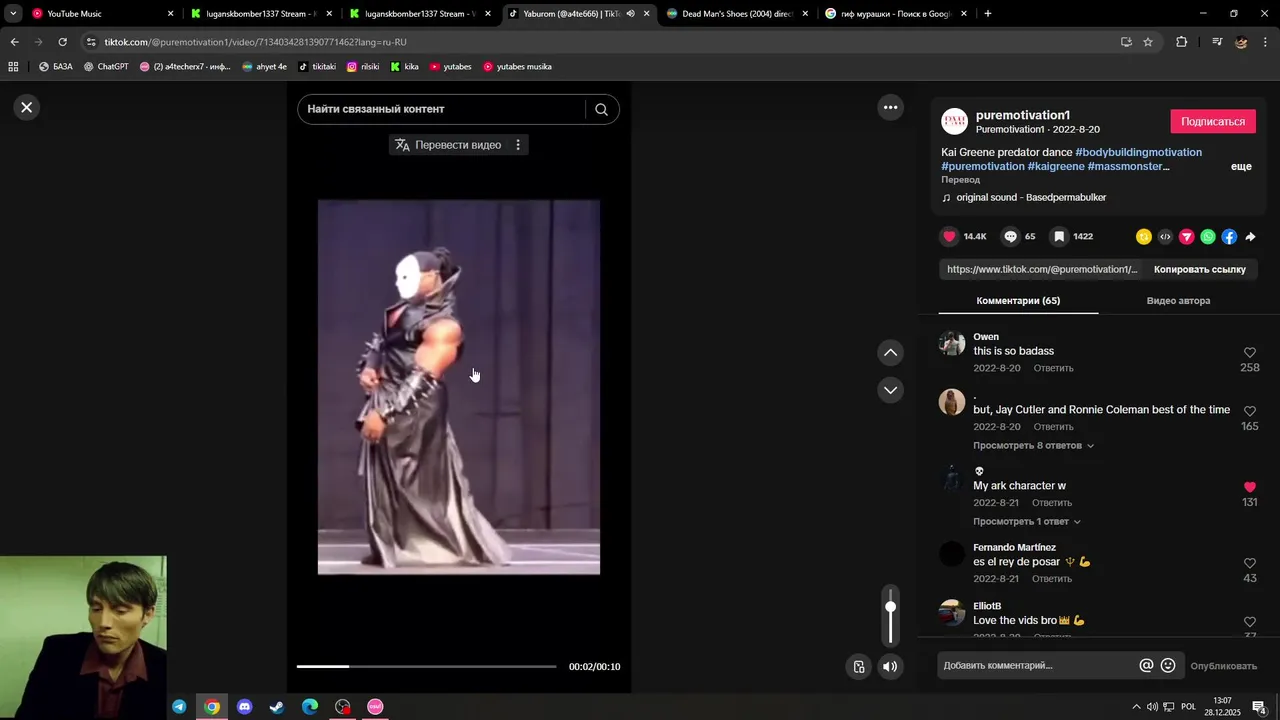Switch to Google search гиф мурашки tab
Viewport: 1280px width, 720px height.
895,14
